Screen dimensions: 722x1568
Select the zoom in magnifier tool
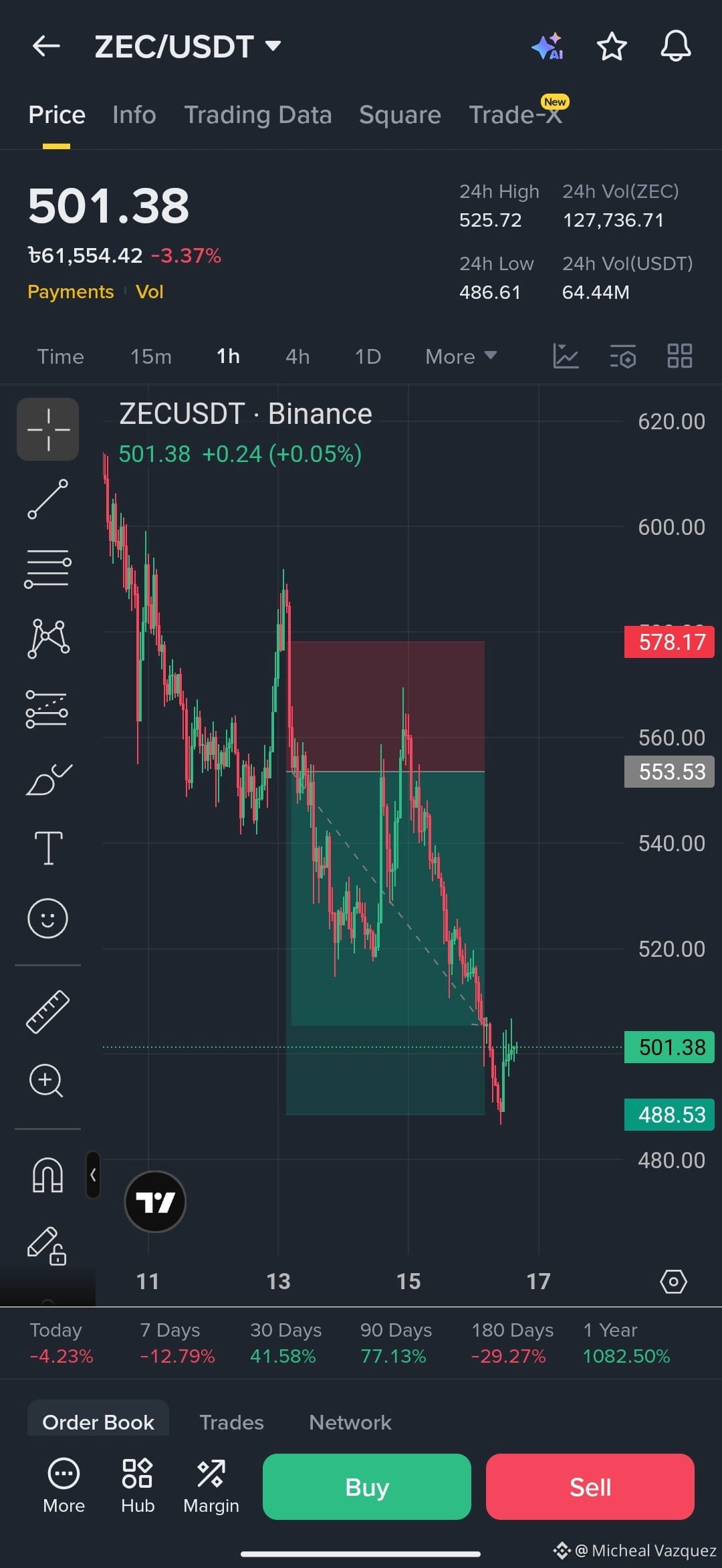pyautogui.click(x=46, y=1081)
